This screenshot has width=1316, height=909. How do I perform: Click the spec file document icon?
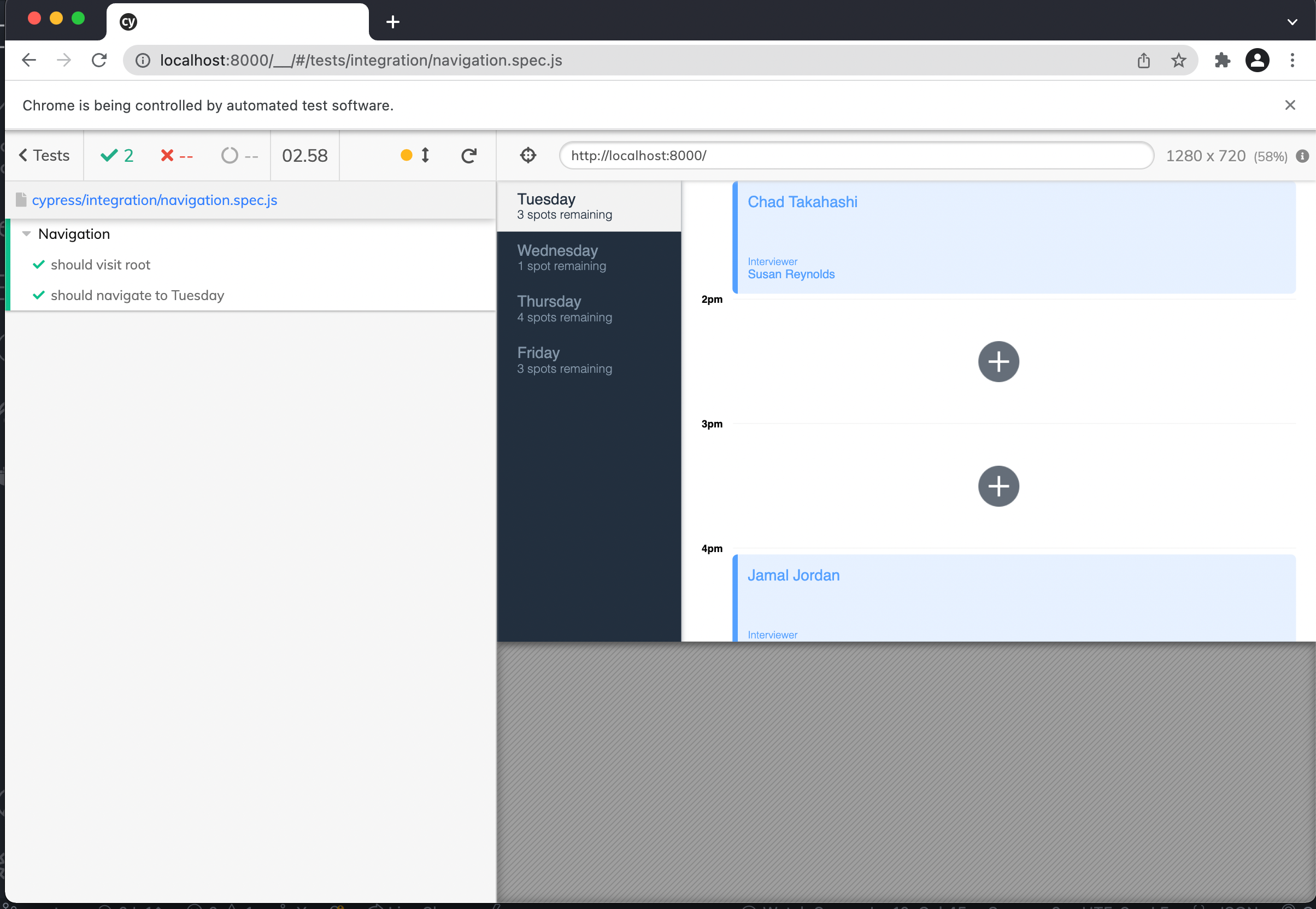click(21, 200)
